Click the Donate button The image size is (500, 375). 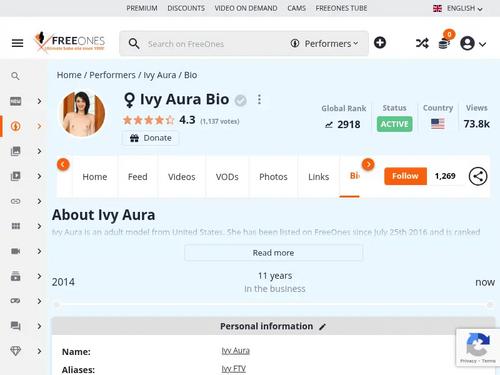coord(150,138)
